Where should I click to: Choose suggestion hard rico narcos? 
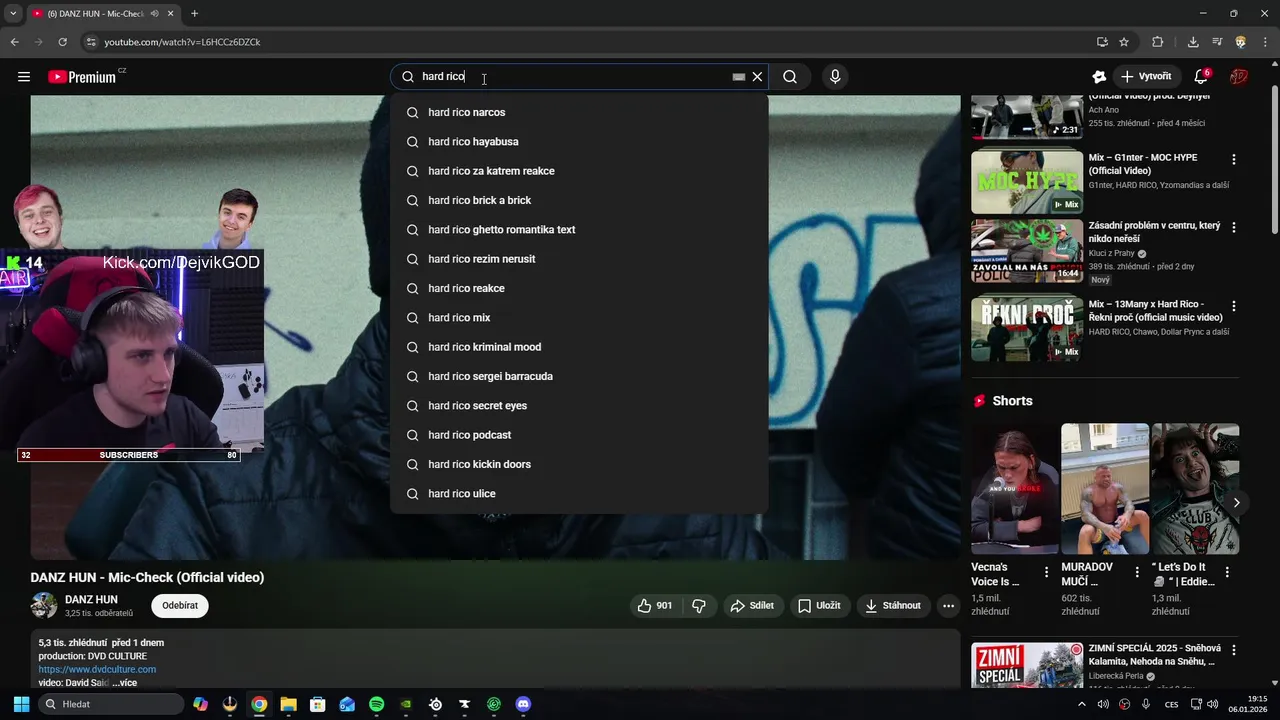(580, 112)
